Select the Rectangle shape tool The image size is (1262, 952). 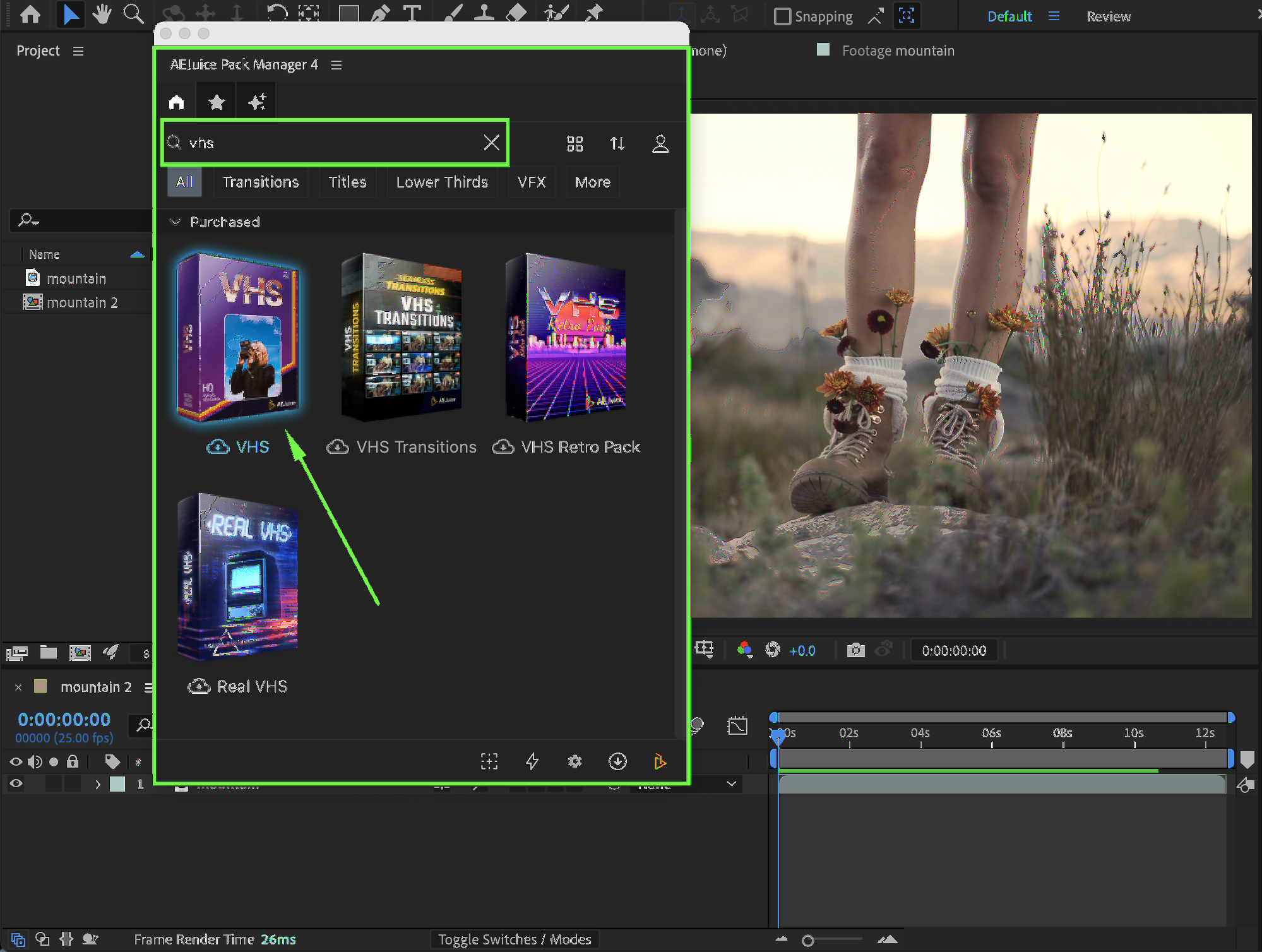(x=348, y=15)
